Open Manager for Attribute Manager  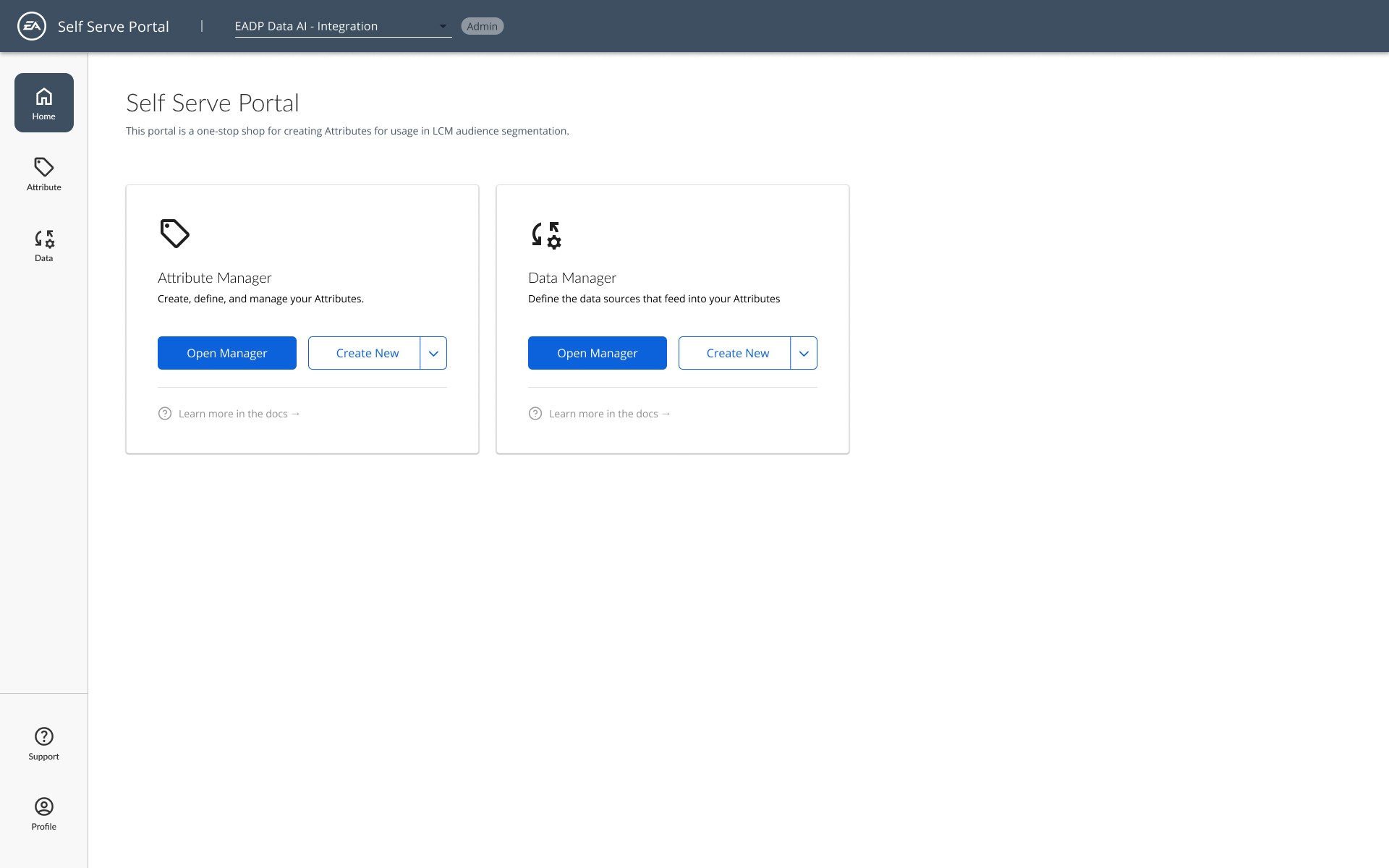tap(227, 353)
